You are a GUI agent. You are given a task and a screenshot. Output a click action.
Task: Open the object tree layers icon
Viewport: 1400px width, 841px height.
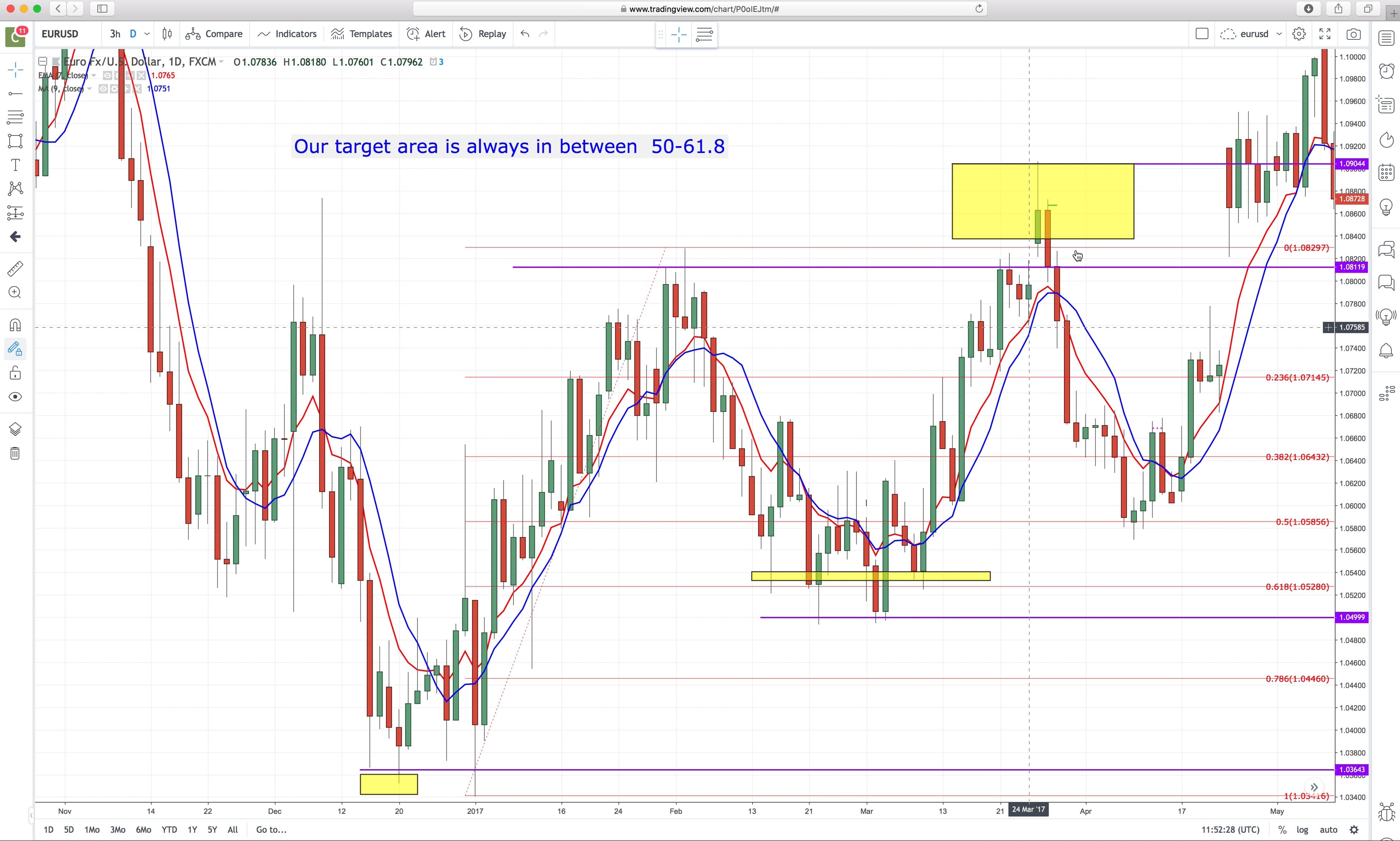15,429
